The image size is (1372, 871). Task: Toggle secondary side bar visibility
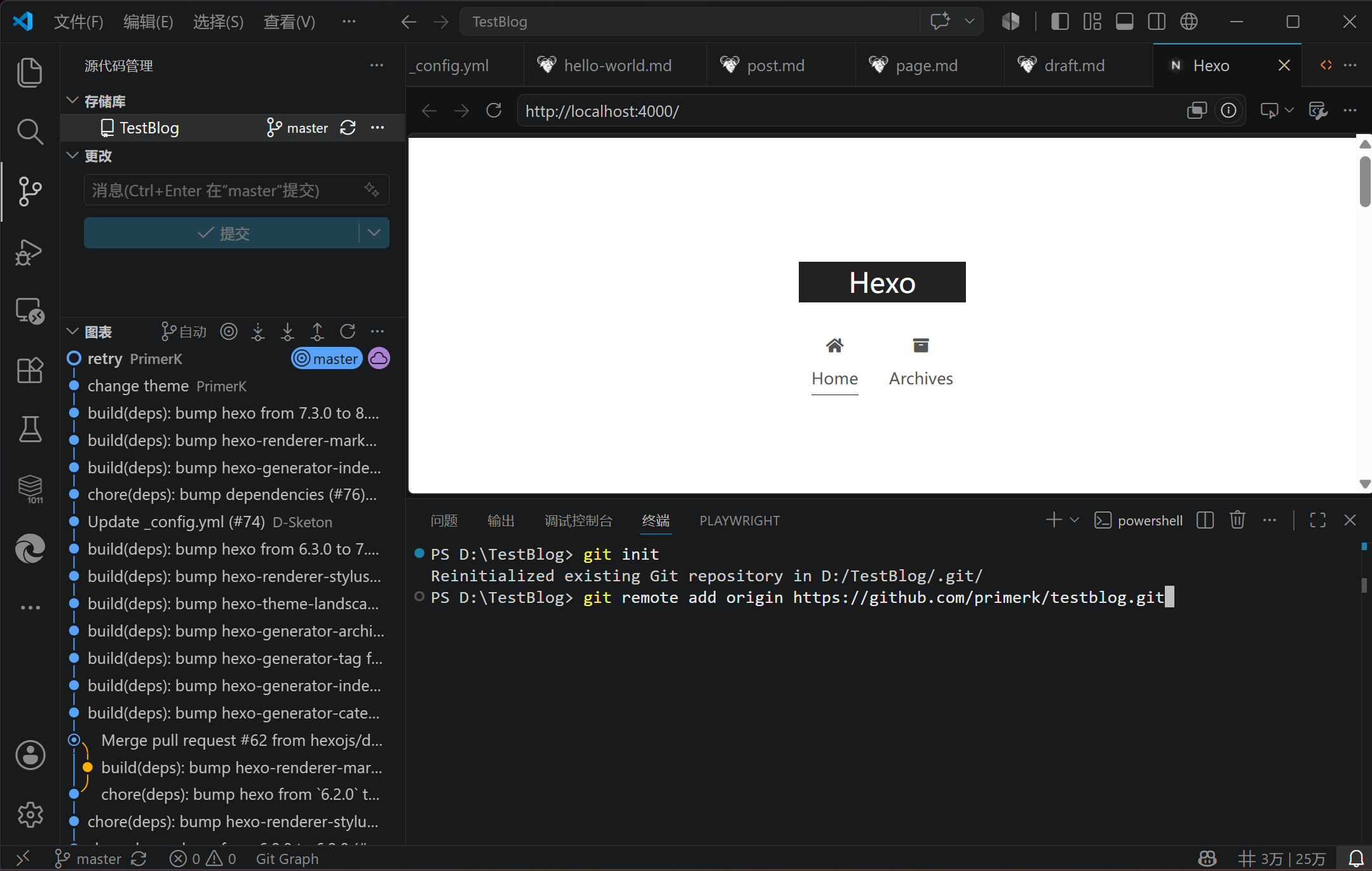tap(1157, 22)
